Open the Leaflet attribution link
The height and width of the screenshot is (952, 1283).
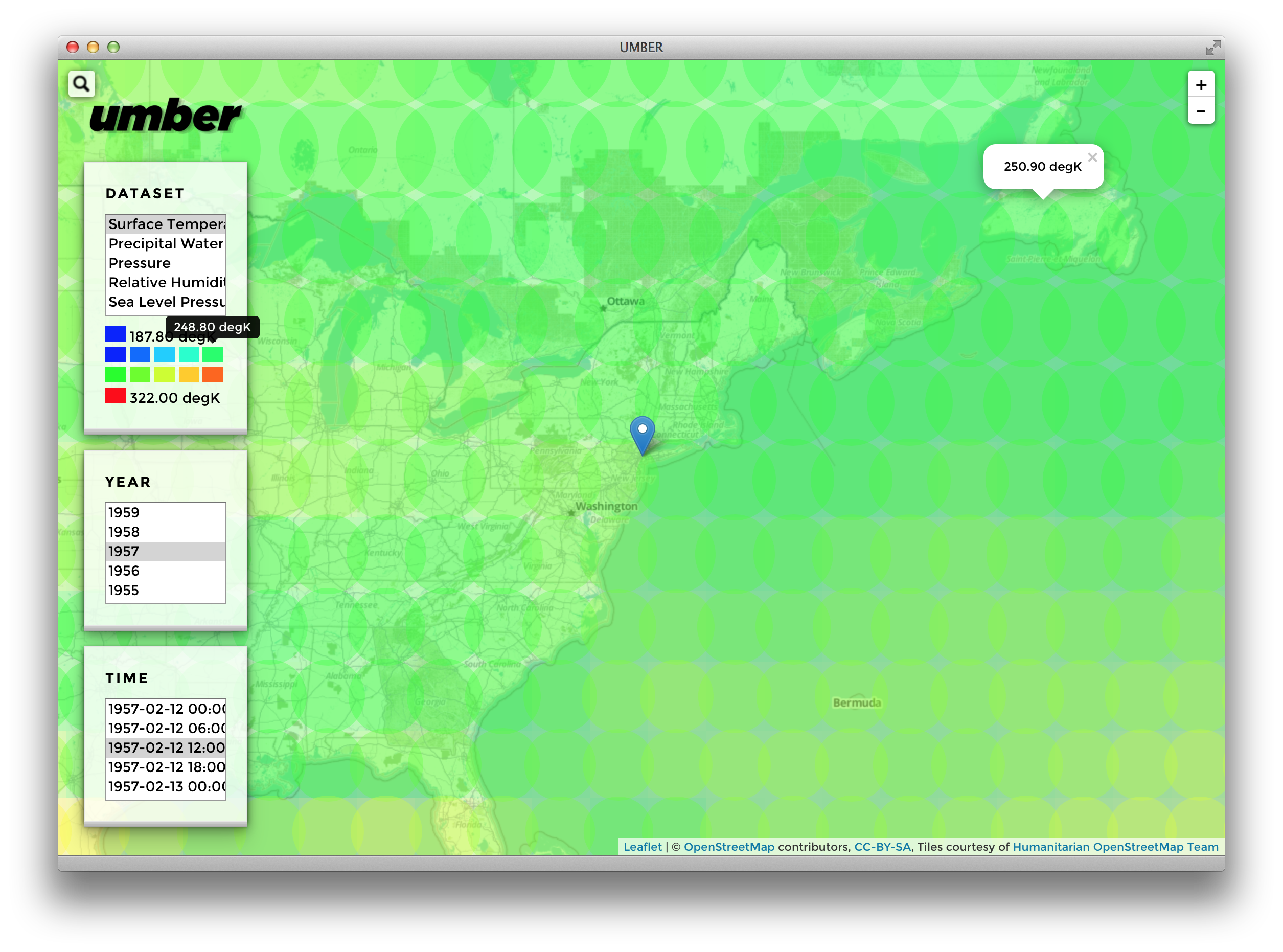pos(643,847)
